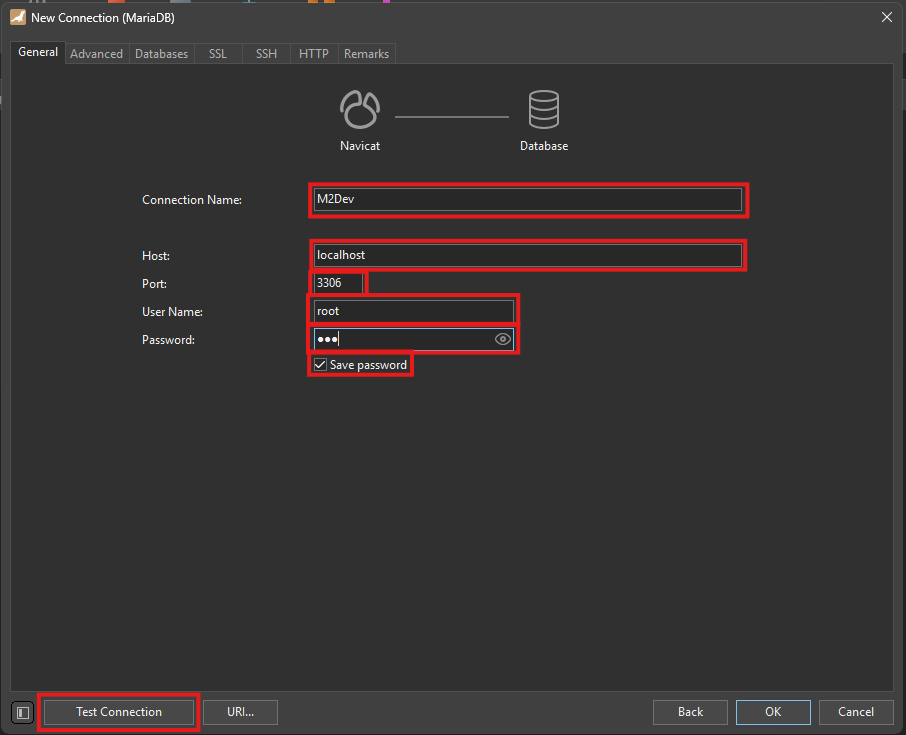Image resolution: width=906 pixels, height=735 pixels.
Task: Click the User Name text field
Action: (x=412, y=311)
